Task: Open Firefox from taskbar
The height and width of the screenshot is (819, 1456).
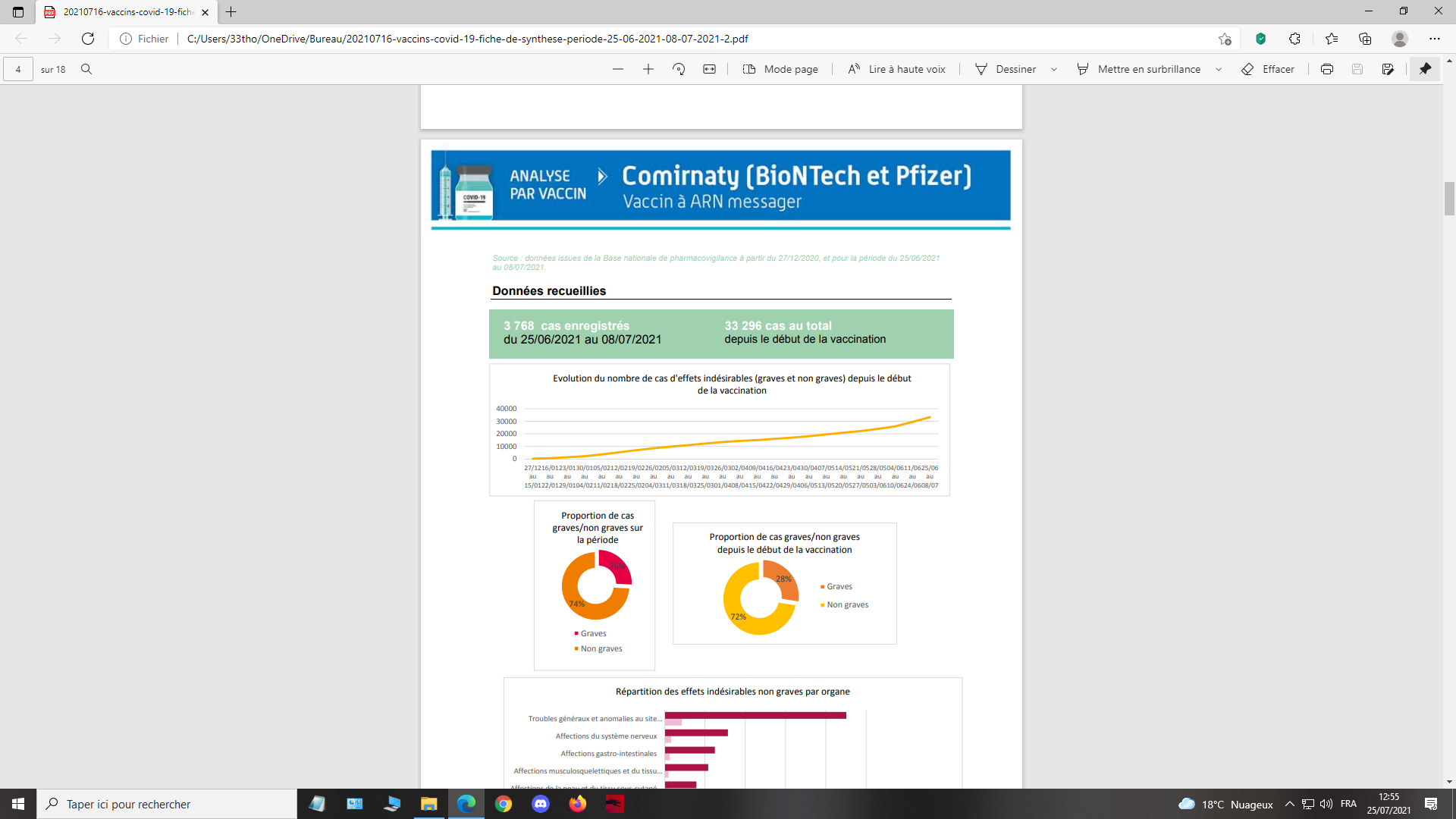Action: [x=578, y=804]
